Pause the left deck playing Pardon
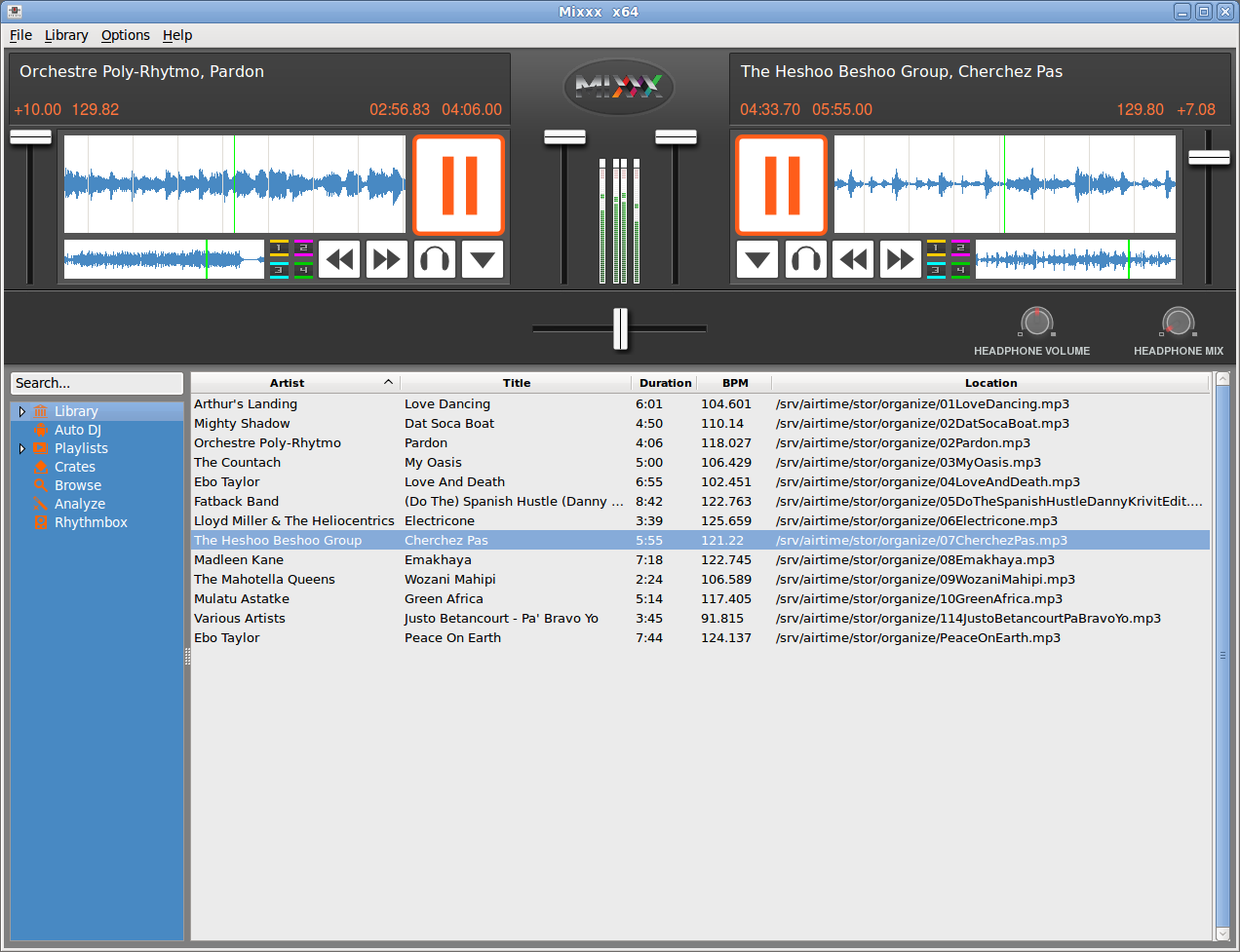The width and height of the screenshot is (1240, 952). point(458,185)
